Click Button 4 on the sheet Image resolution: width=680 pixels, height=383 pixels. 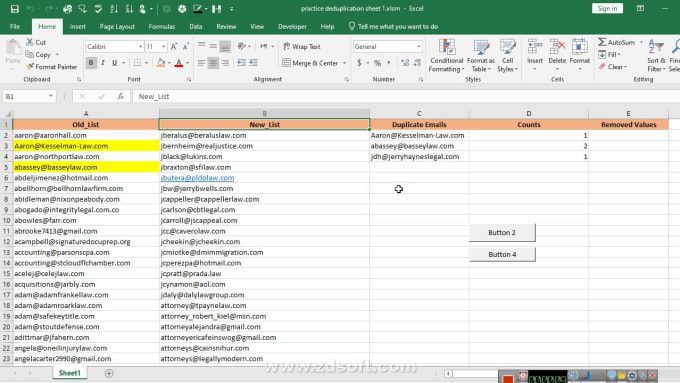point(502,254)
